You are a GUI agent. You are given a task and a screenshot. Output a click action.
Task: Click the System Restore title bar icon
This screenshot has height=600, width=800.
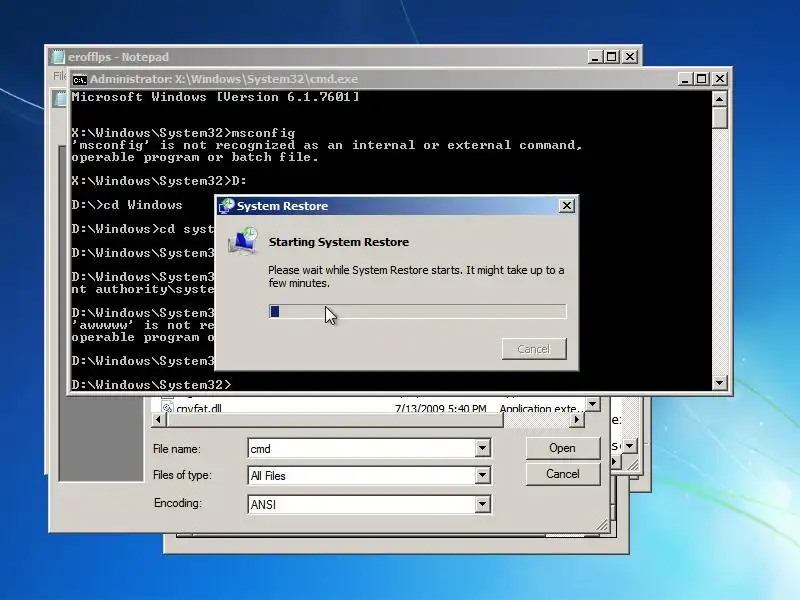coord(226,206)
